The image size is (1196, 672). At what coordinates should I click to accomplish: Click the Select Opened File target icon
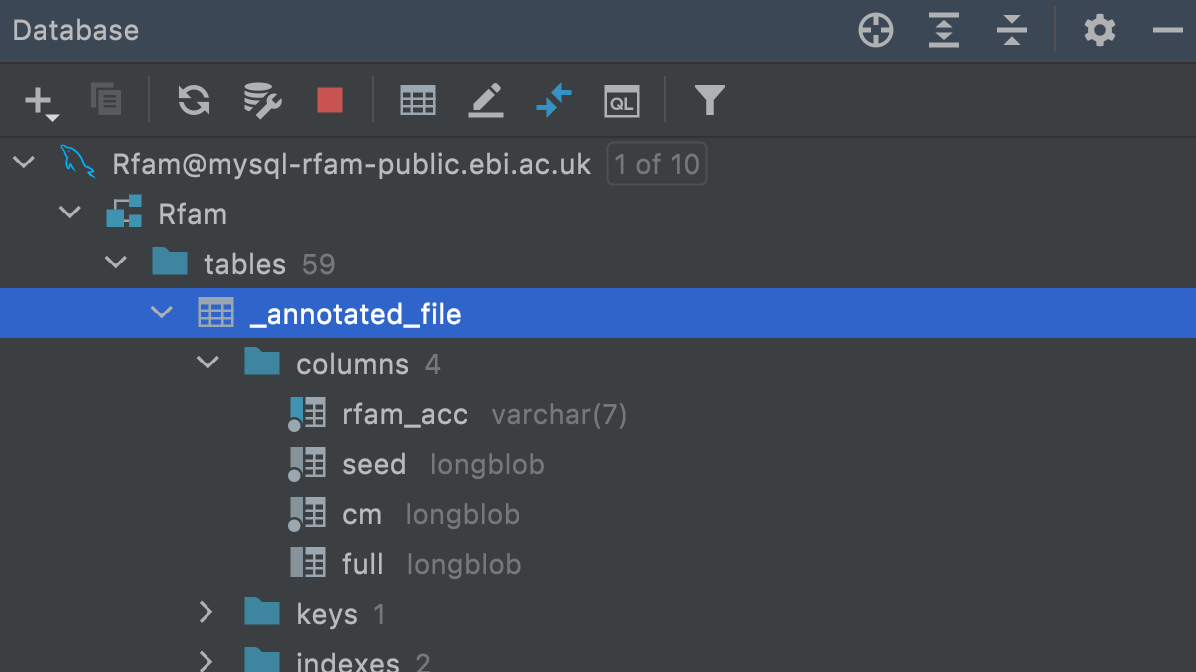pyautogui.click(x=876, y=31)
